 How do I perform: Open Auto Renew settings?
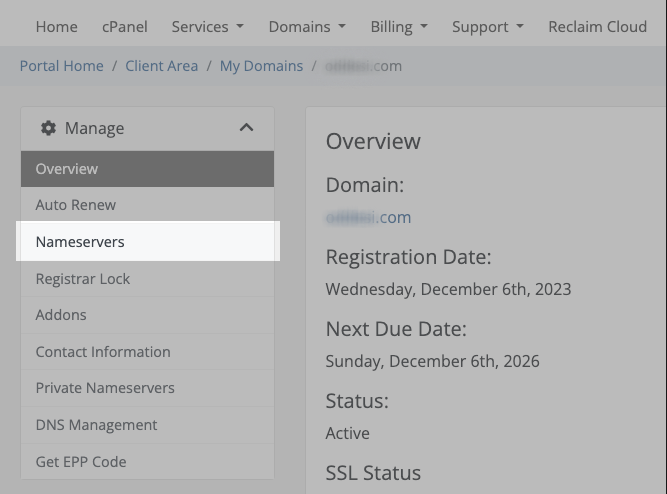point(147,205)
